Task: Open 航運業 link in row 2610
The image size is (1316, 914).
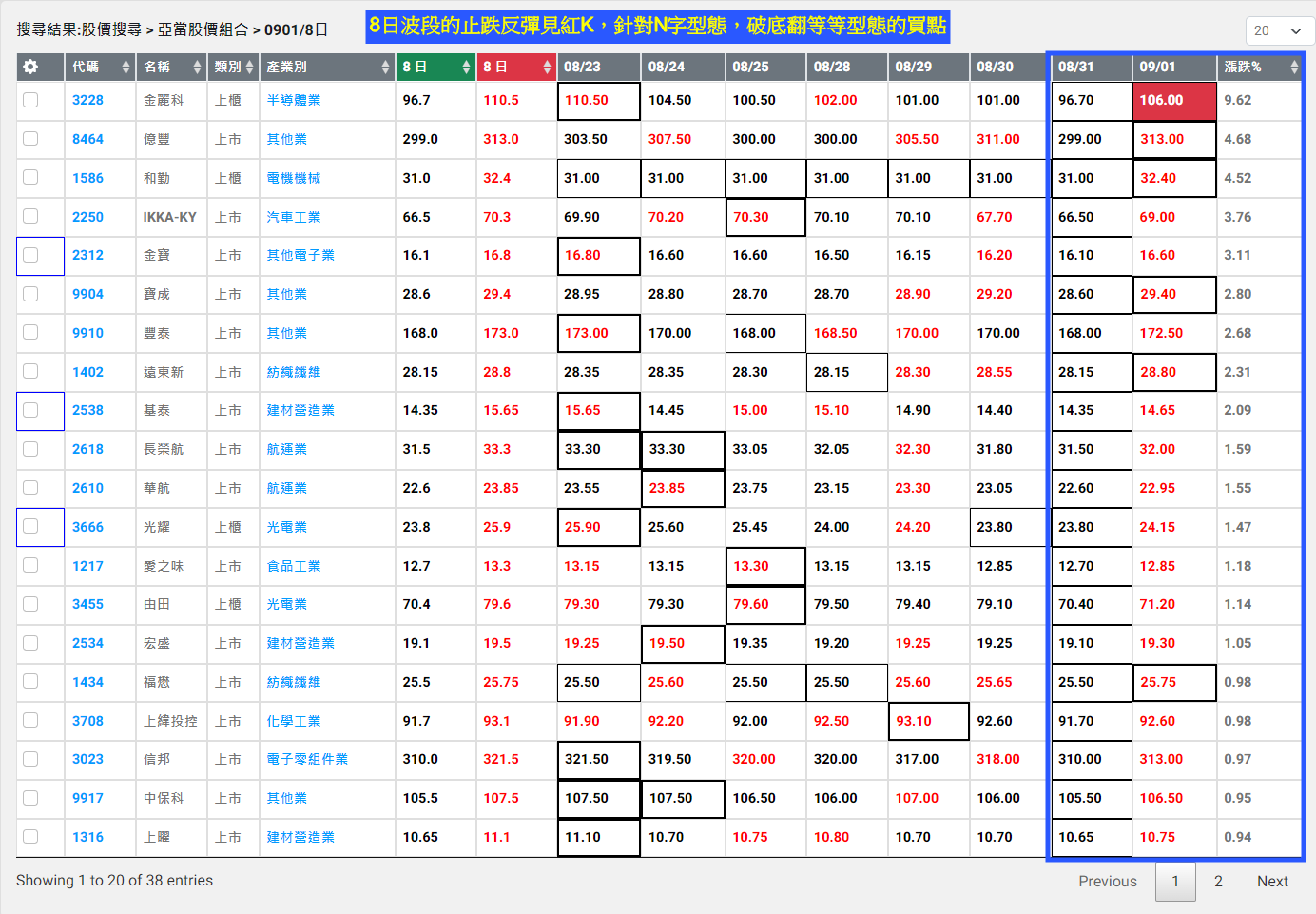Action: tap(287, 488)
